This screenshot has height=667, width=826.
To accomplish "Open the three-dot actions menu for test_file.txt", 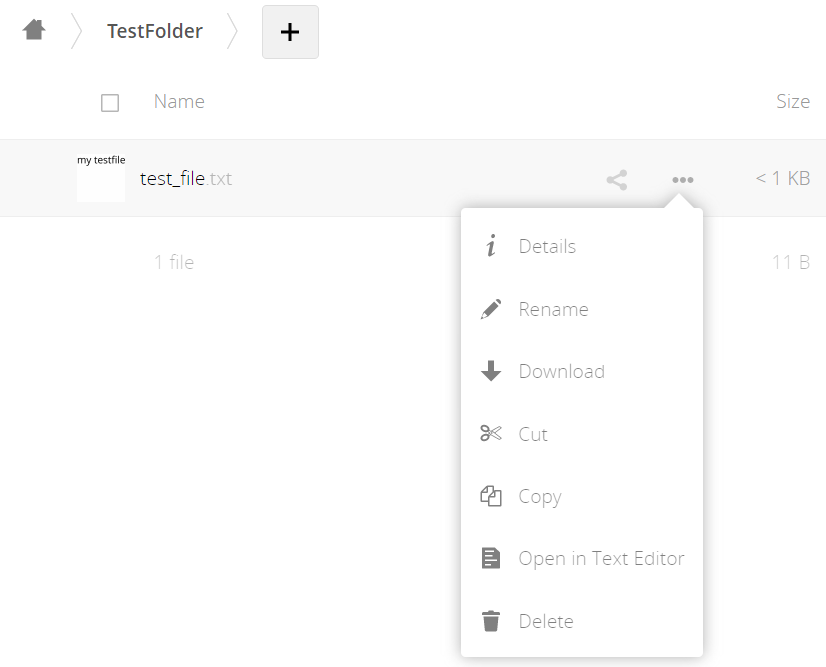I will coord(682,180).
